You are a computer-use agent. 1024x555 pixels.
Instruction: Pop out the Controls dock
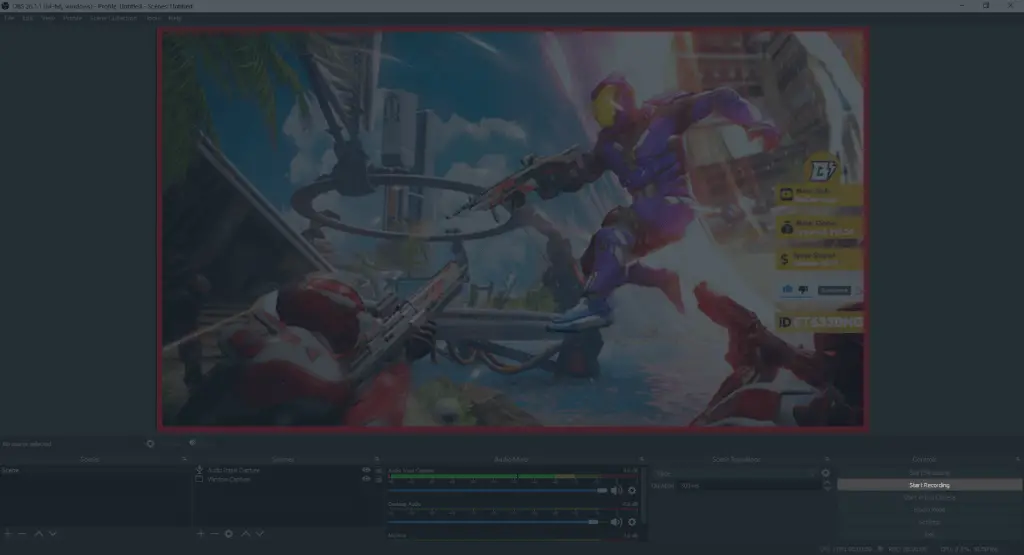click(x=1017, y=459)
